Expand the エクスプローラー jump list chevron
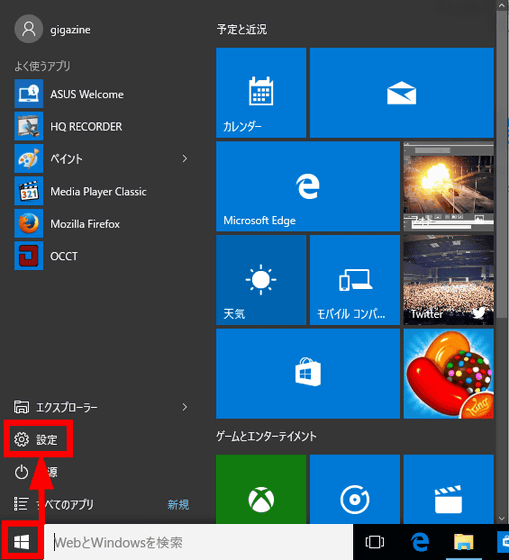509x560 pixels. coord(185,407)
